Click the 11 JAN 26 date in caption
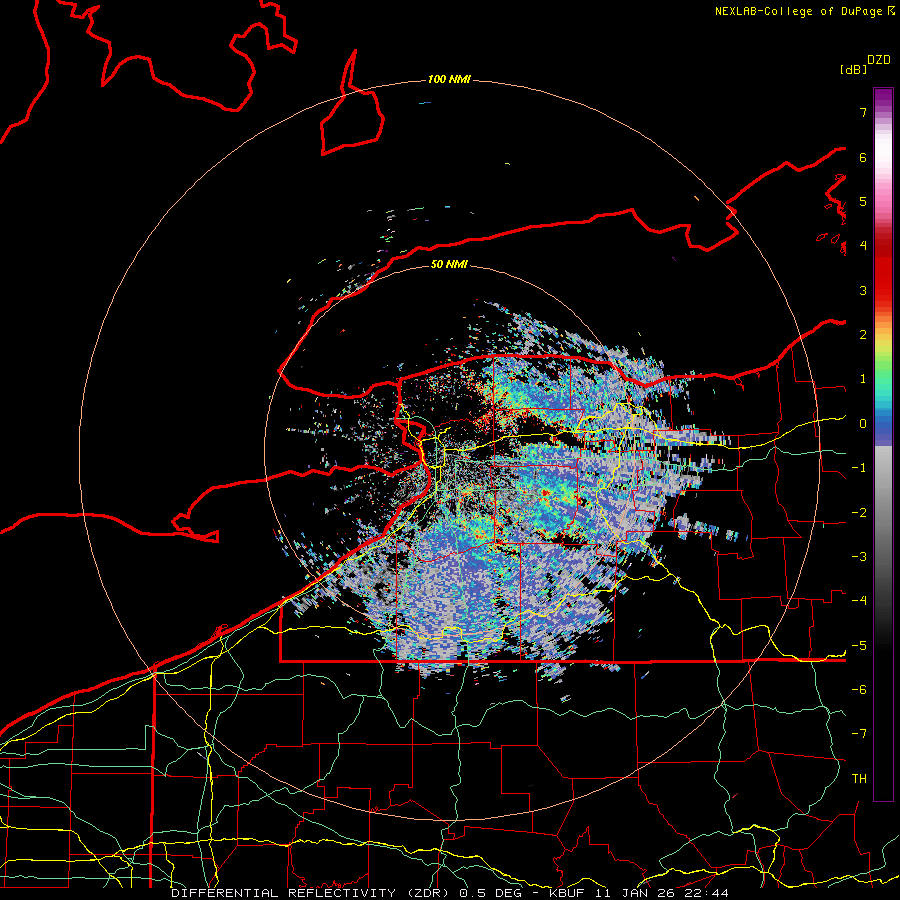 pos(636,893)
